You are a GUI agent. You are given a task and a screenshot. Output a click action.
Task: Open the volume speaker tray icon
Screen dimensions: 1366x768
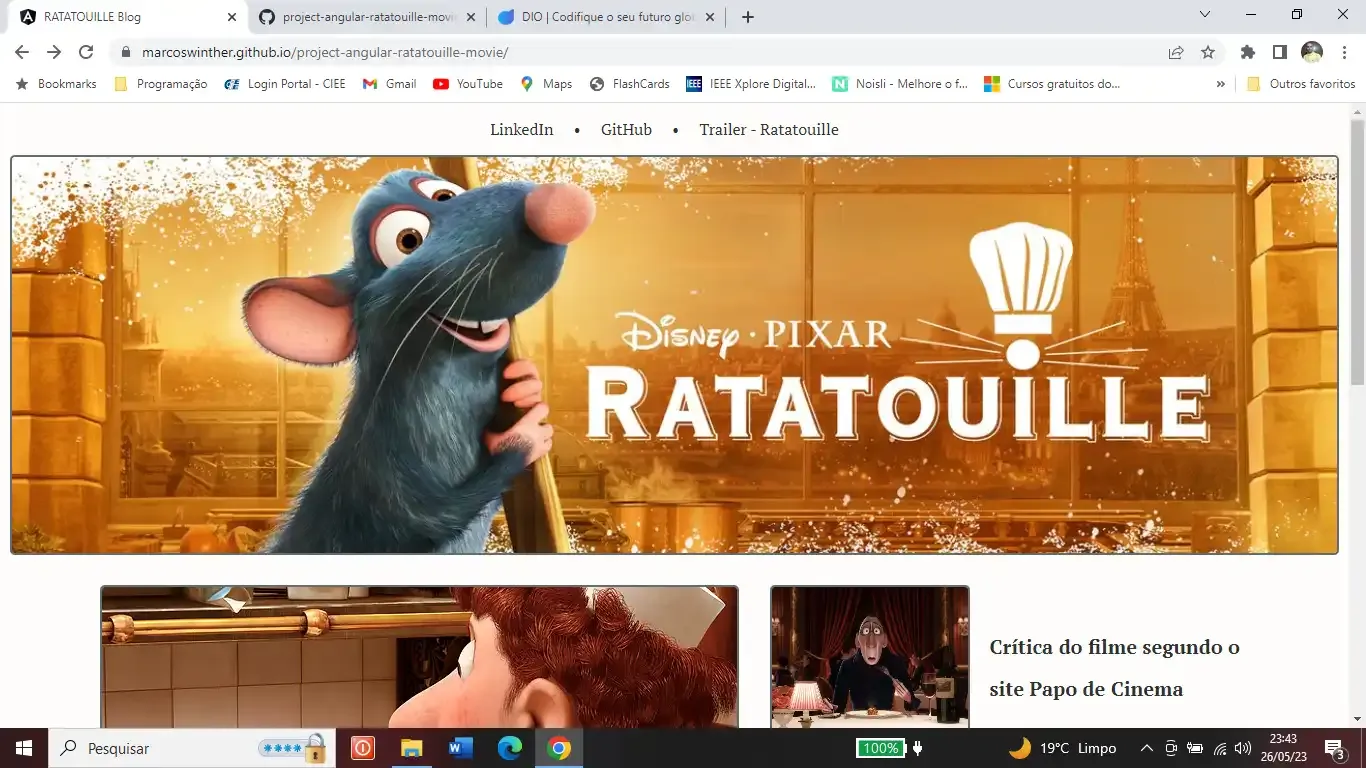coord(1243,748)
